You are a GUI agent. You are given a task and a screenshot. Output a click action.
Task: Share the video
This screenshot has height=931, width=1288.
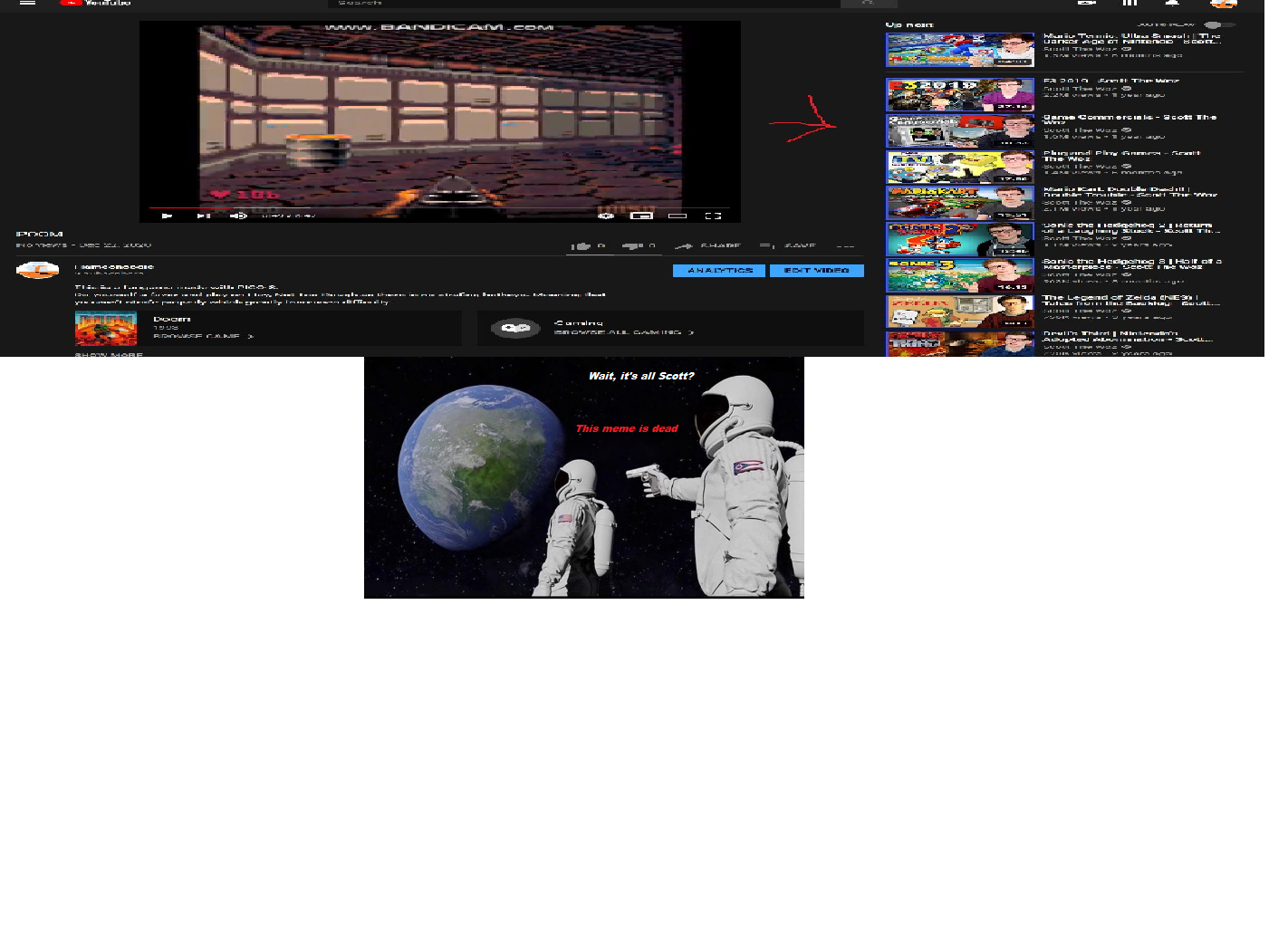(x=708, y=245)
